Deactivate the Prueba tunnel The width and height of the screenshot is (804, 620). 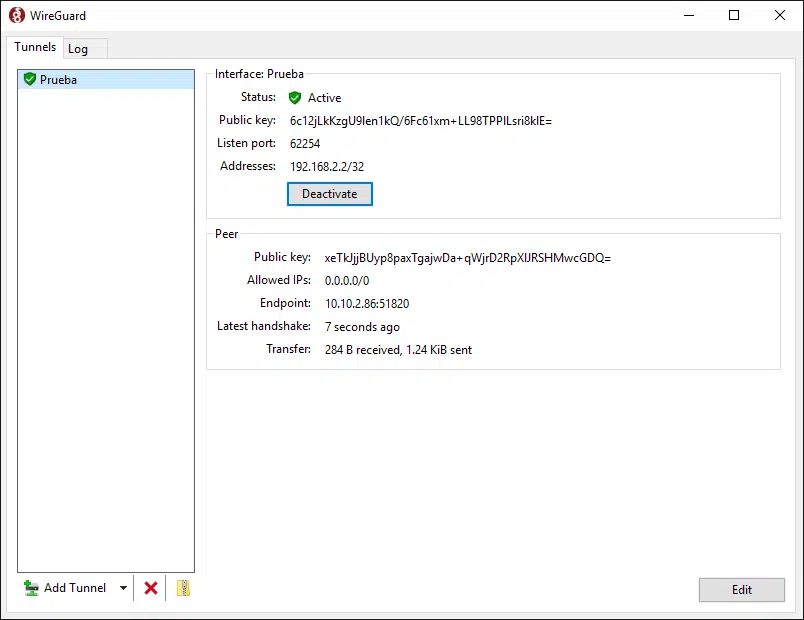(330, 194)
